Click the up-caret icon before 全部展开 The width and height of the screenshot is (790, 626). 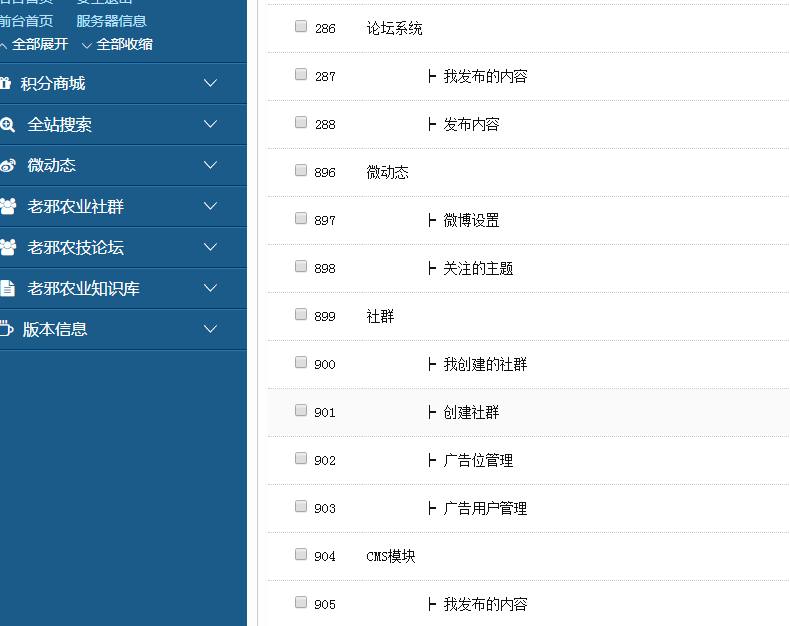pyautogui.click(x=4, y=45)
